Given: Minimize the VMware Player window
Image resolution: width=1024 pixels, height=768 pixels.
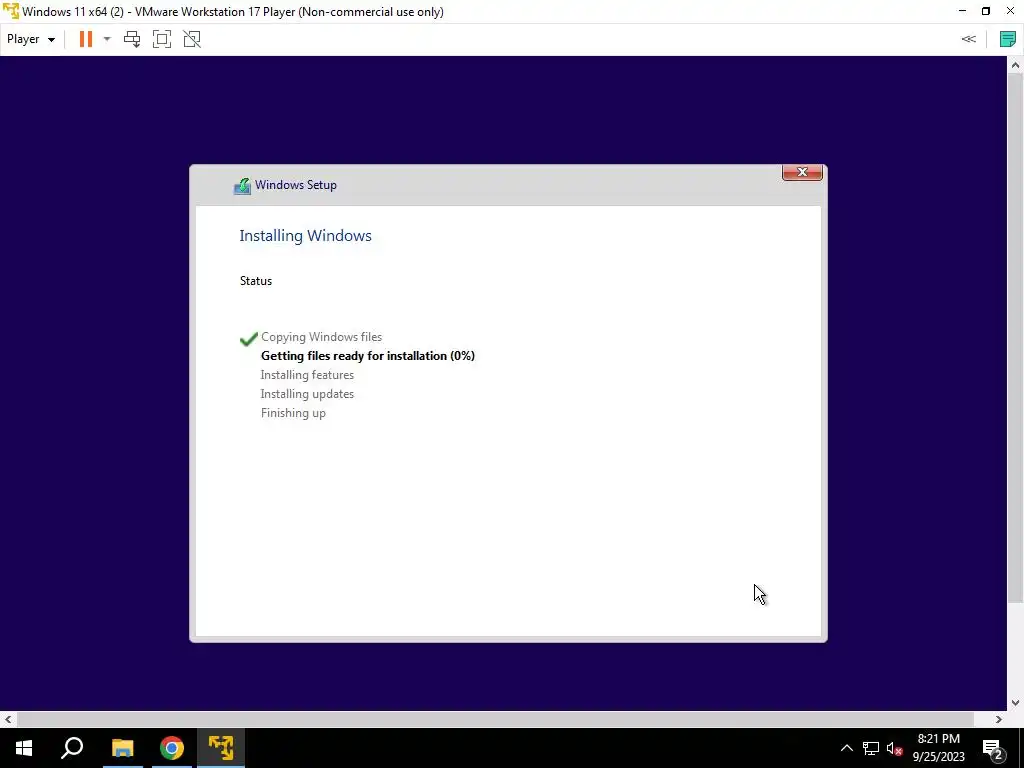Looking at the screenshot, I should tap(962, 11).
